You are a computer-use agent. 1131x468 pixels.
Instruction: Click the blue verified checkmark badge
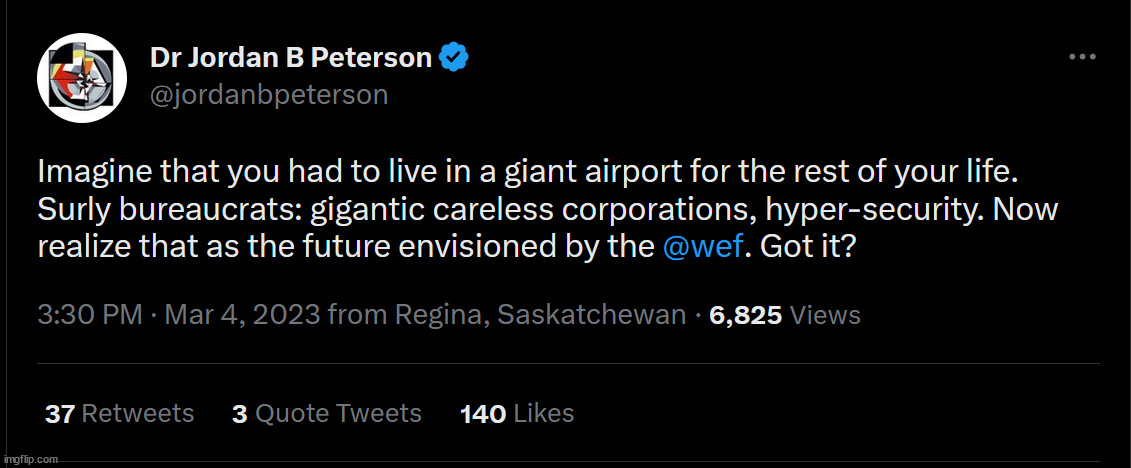(x=454, y=59)
